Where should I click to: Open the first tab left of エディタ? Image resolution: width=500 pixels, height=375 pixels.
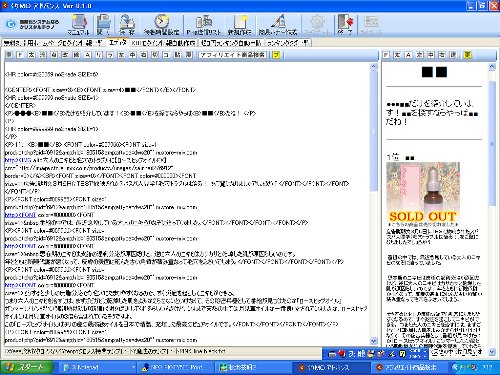(x=53, y=43)
